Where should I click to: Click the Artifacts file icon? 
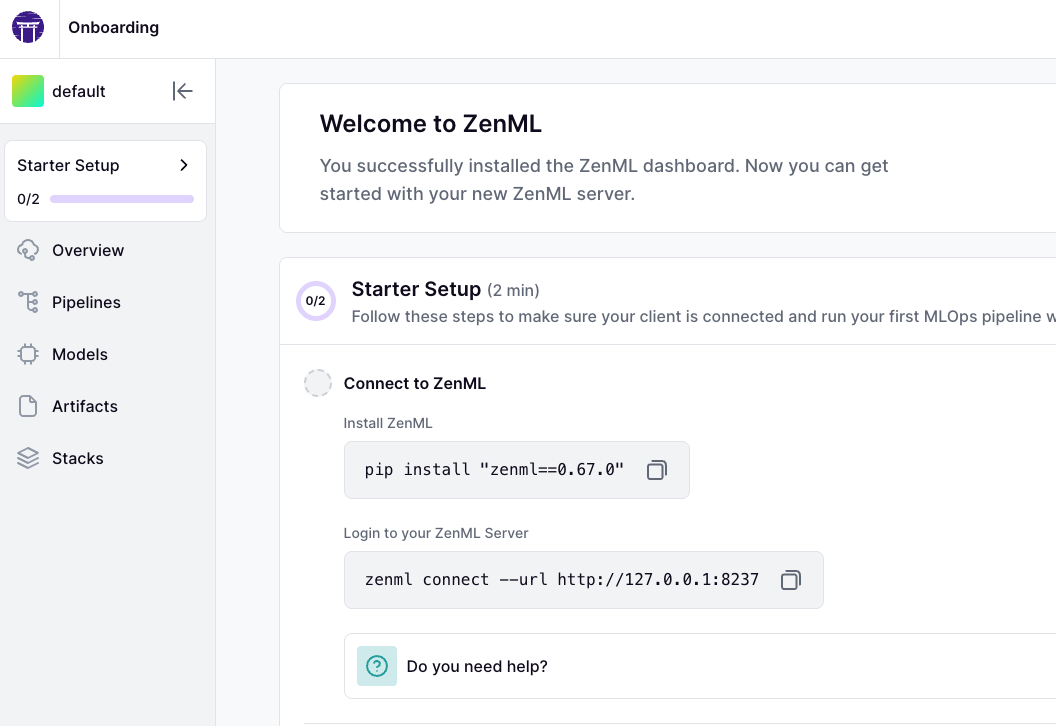click(28, 406)
